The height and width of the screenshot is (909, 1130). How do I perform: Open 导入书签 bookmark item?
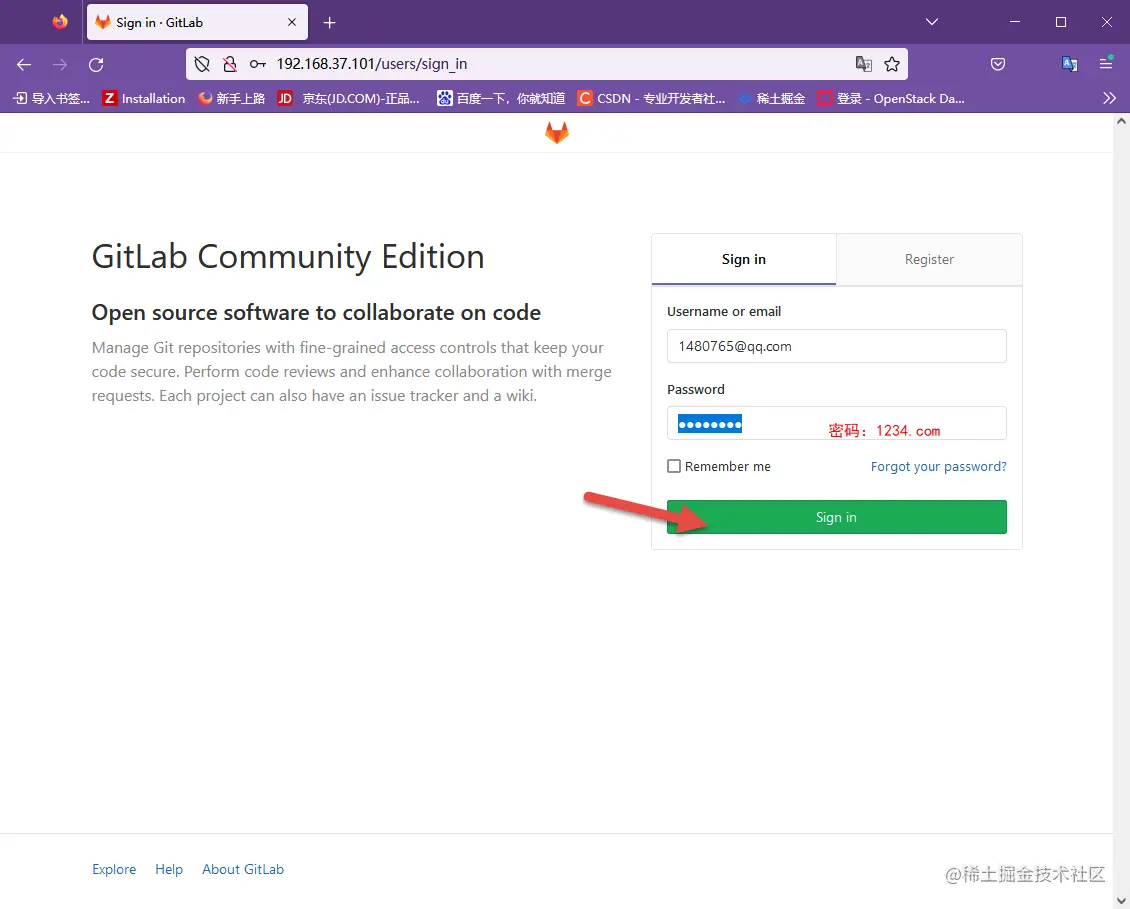click(51, 99)
